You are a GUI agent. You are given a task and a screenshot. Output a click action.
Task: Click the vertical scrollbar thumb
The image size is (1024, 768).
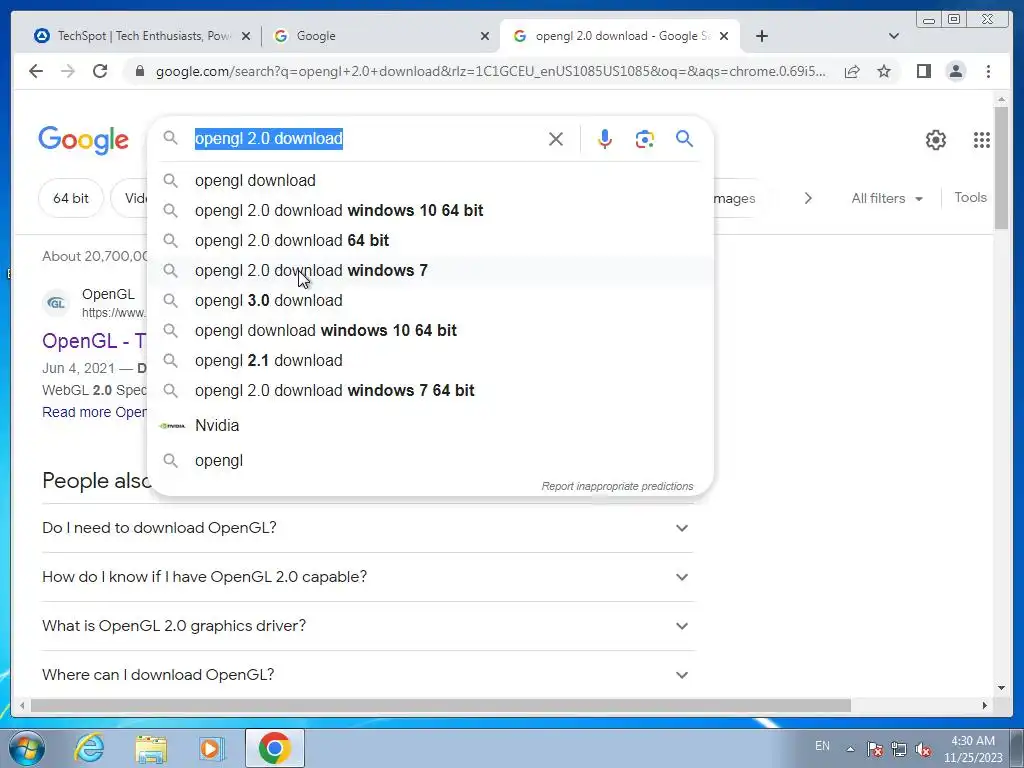coord(1001,168)
